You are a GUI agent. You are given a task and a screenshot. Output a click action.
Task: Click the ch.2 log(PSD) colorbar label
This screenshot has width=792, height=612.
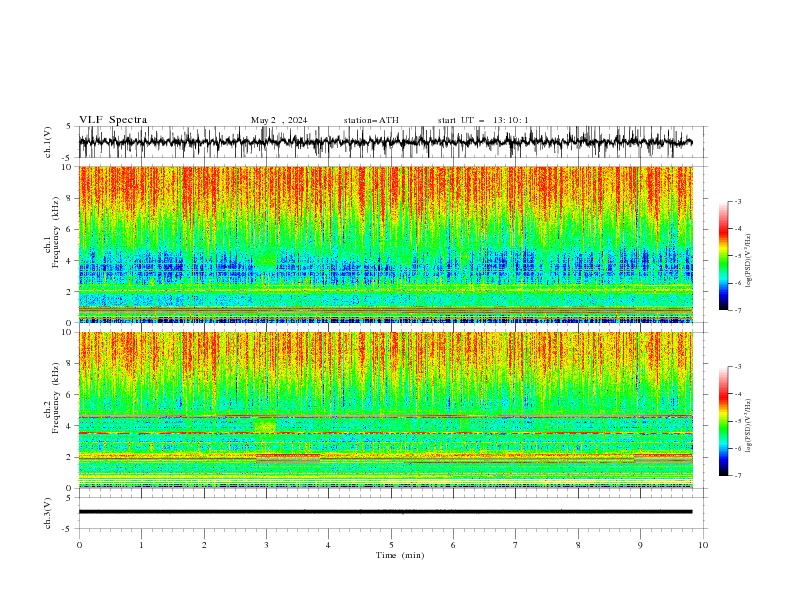[749, 425]
